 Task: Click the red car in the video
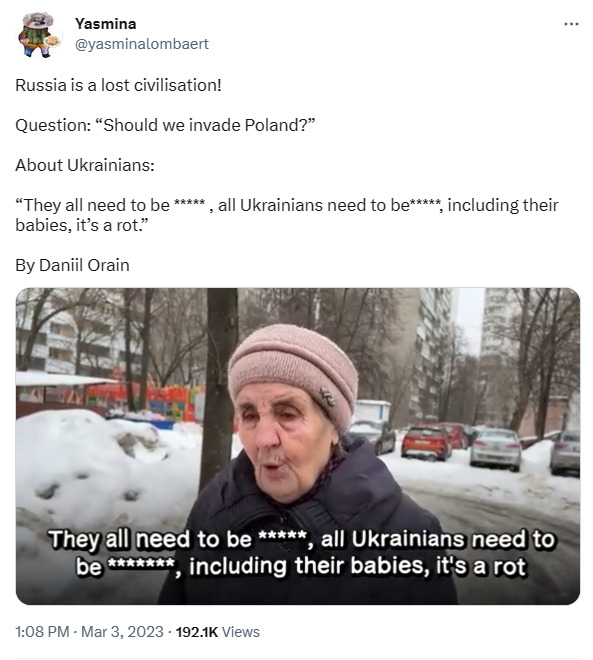(425, 442)
